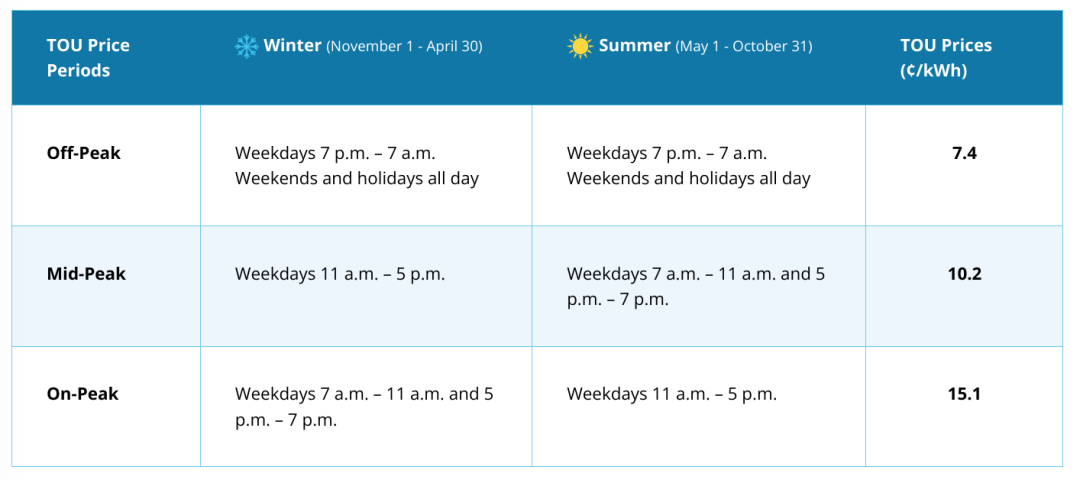Screen dimensions: 1080x480
Task: Click the Winter date range November 1 - April 30
Action: click(x=404, y=47)
